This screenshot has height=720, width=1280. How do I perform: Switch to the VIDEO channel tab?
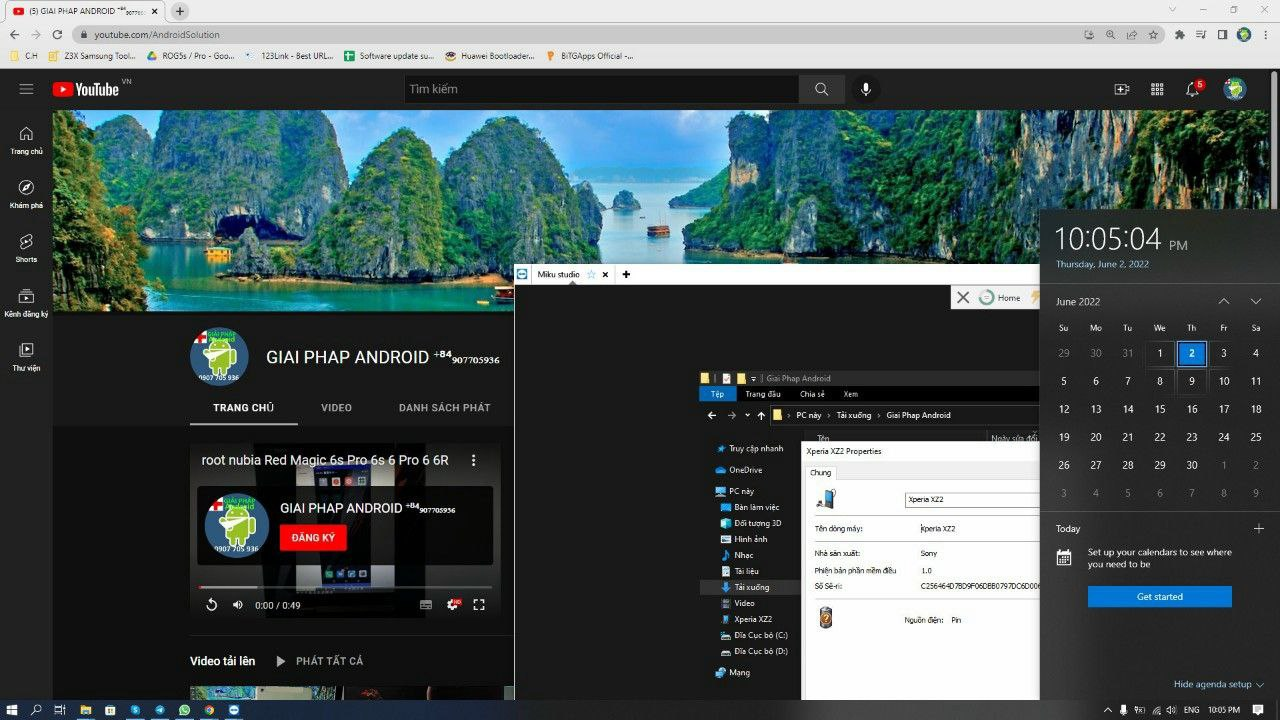tap(336, 408)
